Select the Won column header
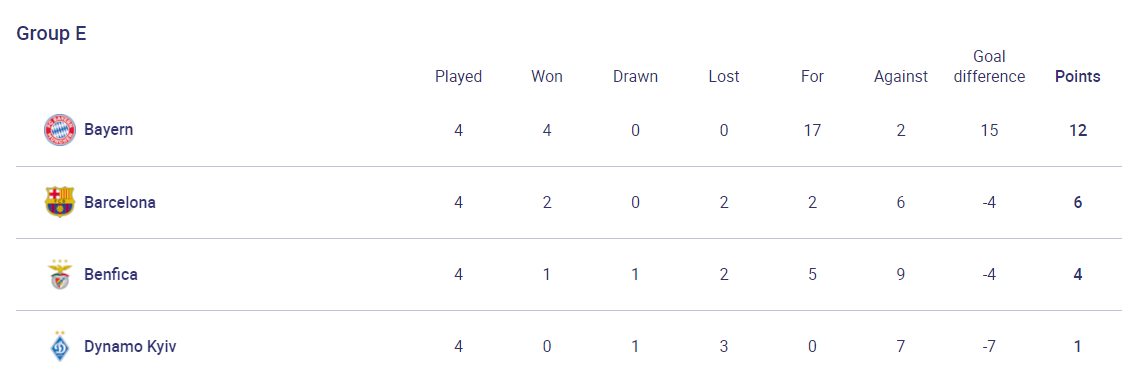 point(547,77)
